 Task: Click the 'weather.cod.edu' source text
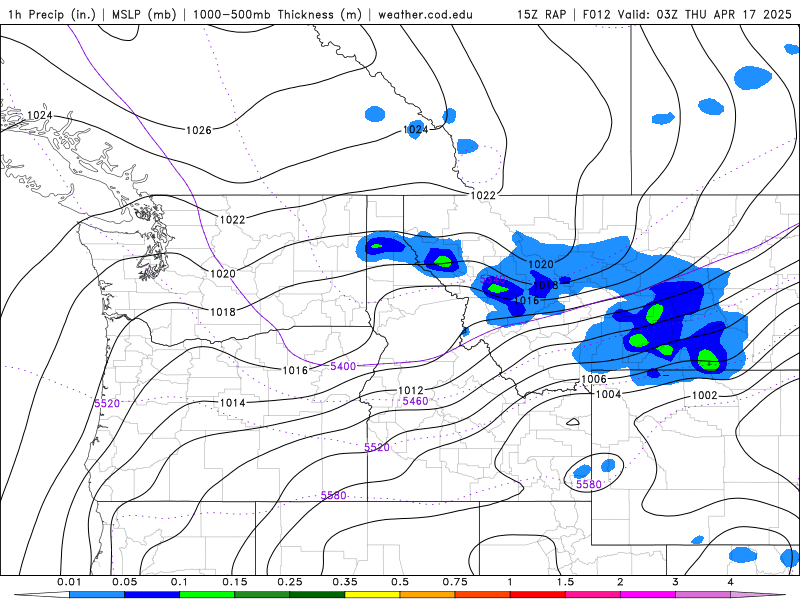click(x=425, y=14)
